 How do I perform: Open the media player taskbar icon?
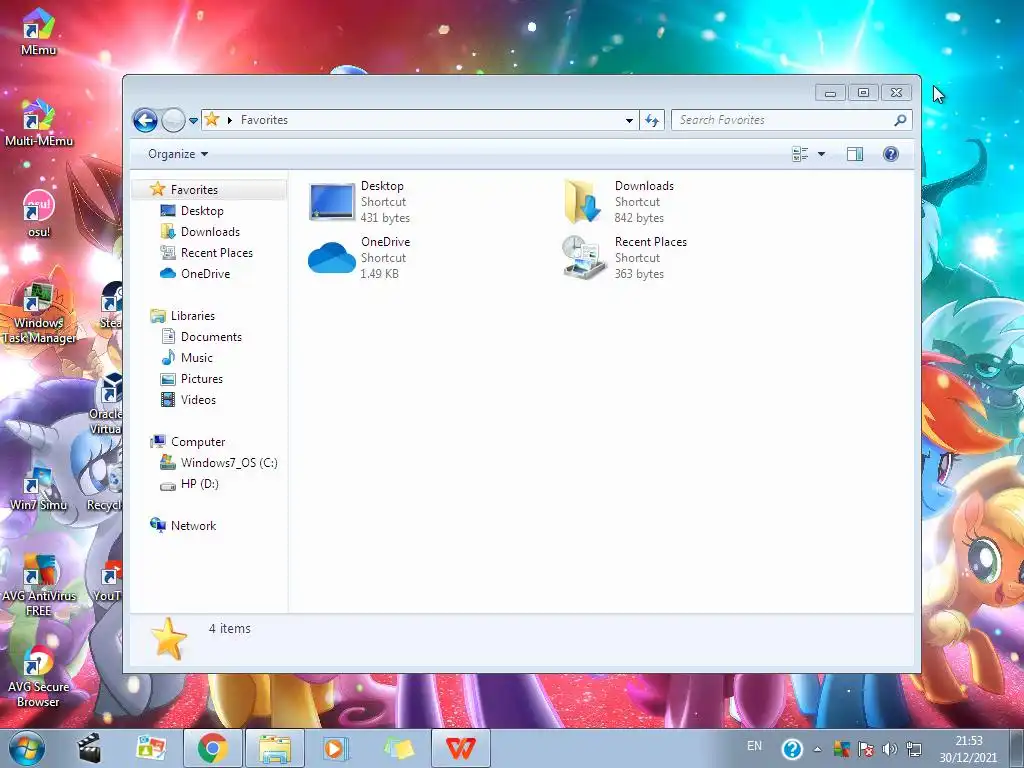point(335,748)
